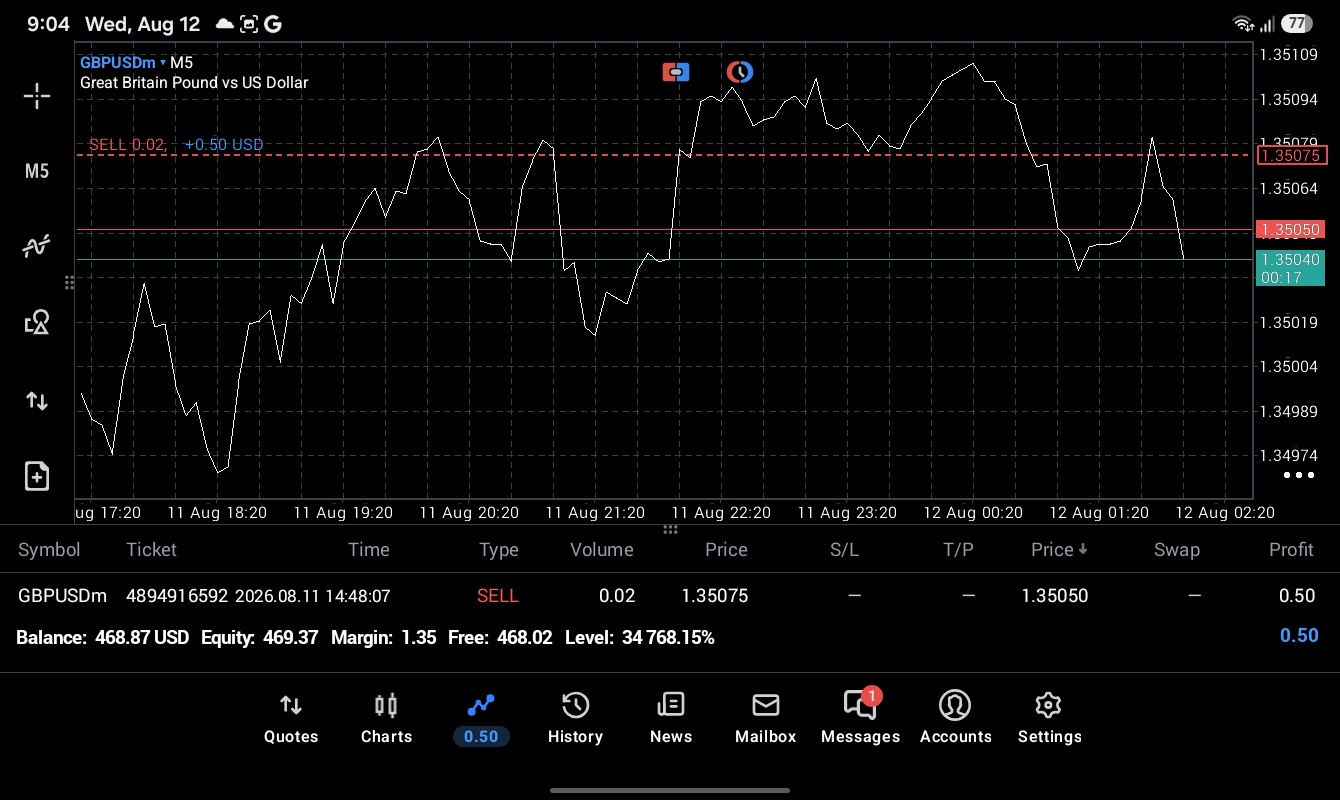1340x800 pixels.
Task: Grab the left toolbar drag handle dots
Action: tap(69, 283)
